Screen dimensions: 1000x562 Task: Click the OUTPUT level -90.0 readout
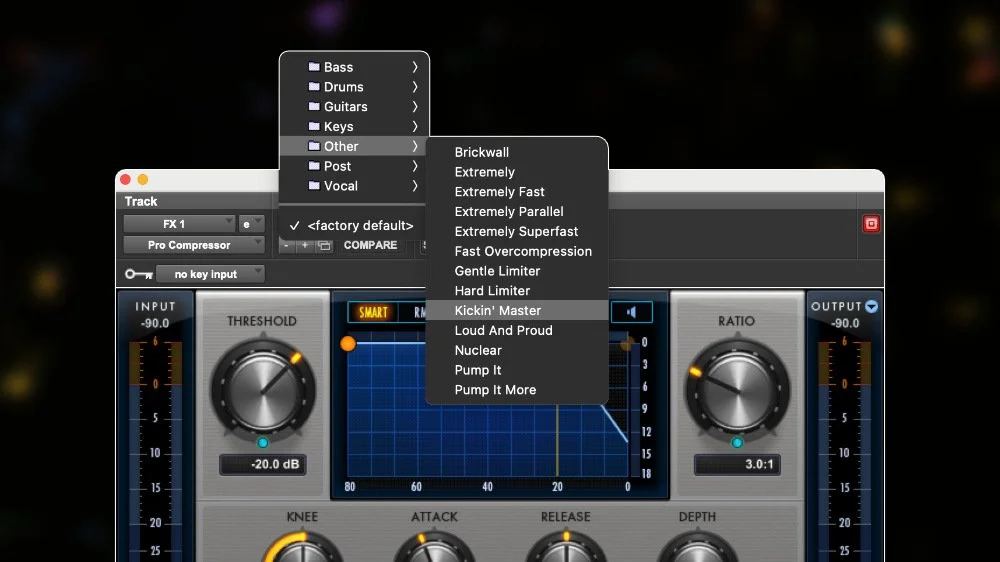coord(845,323)
